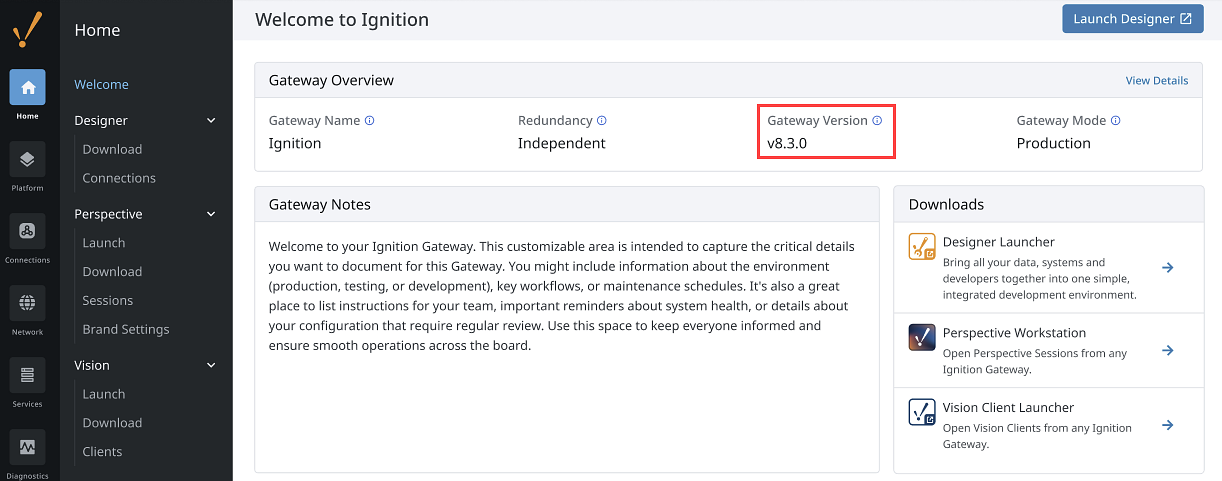The image size is (1222, 481).
Task: Open the Home sidebar icon
Action: point(27,87)
